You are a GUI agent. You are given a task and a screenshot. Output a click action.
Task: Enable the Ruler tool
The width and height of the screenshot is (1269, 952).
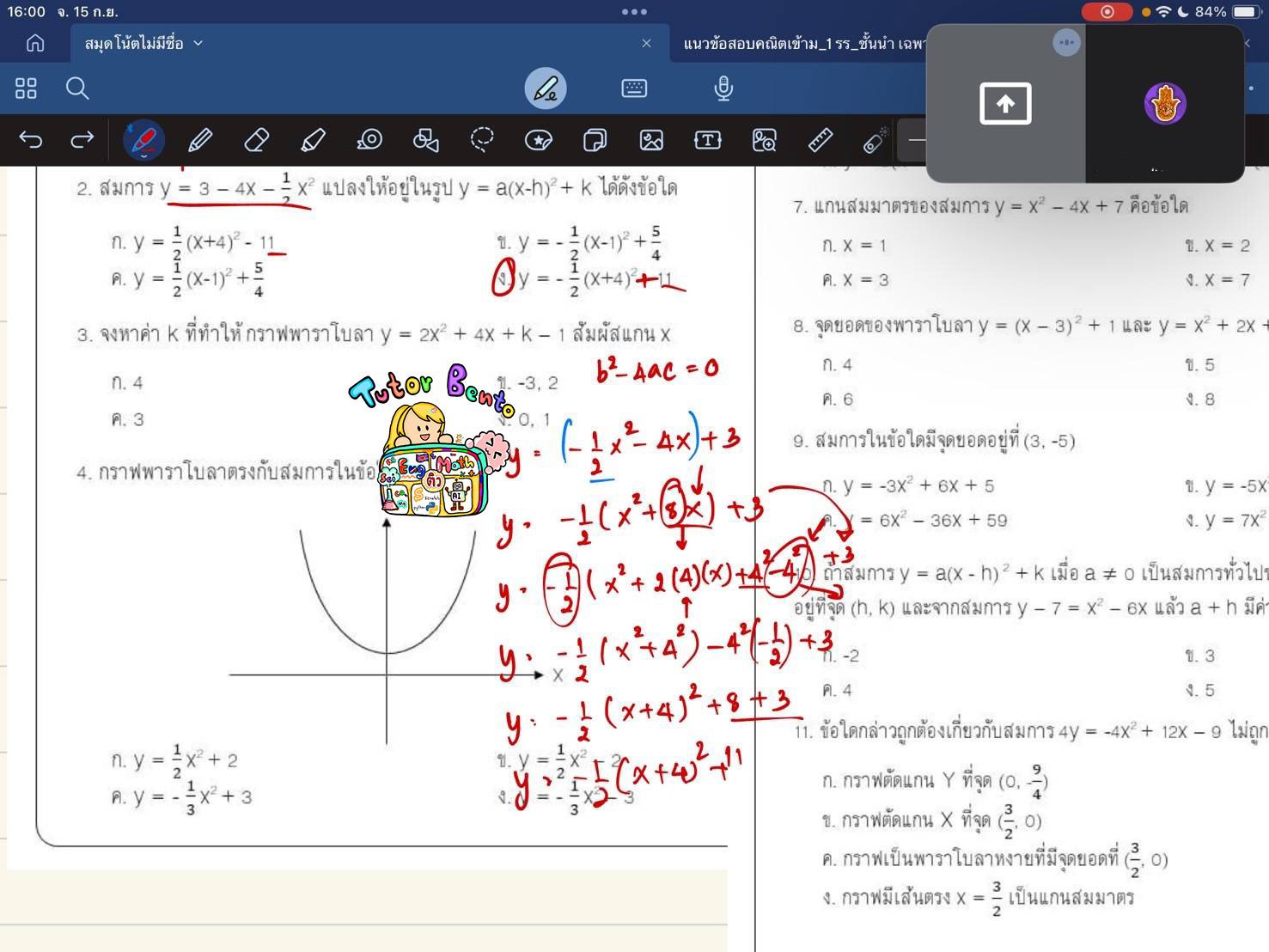820,139
